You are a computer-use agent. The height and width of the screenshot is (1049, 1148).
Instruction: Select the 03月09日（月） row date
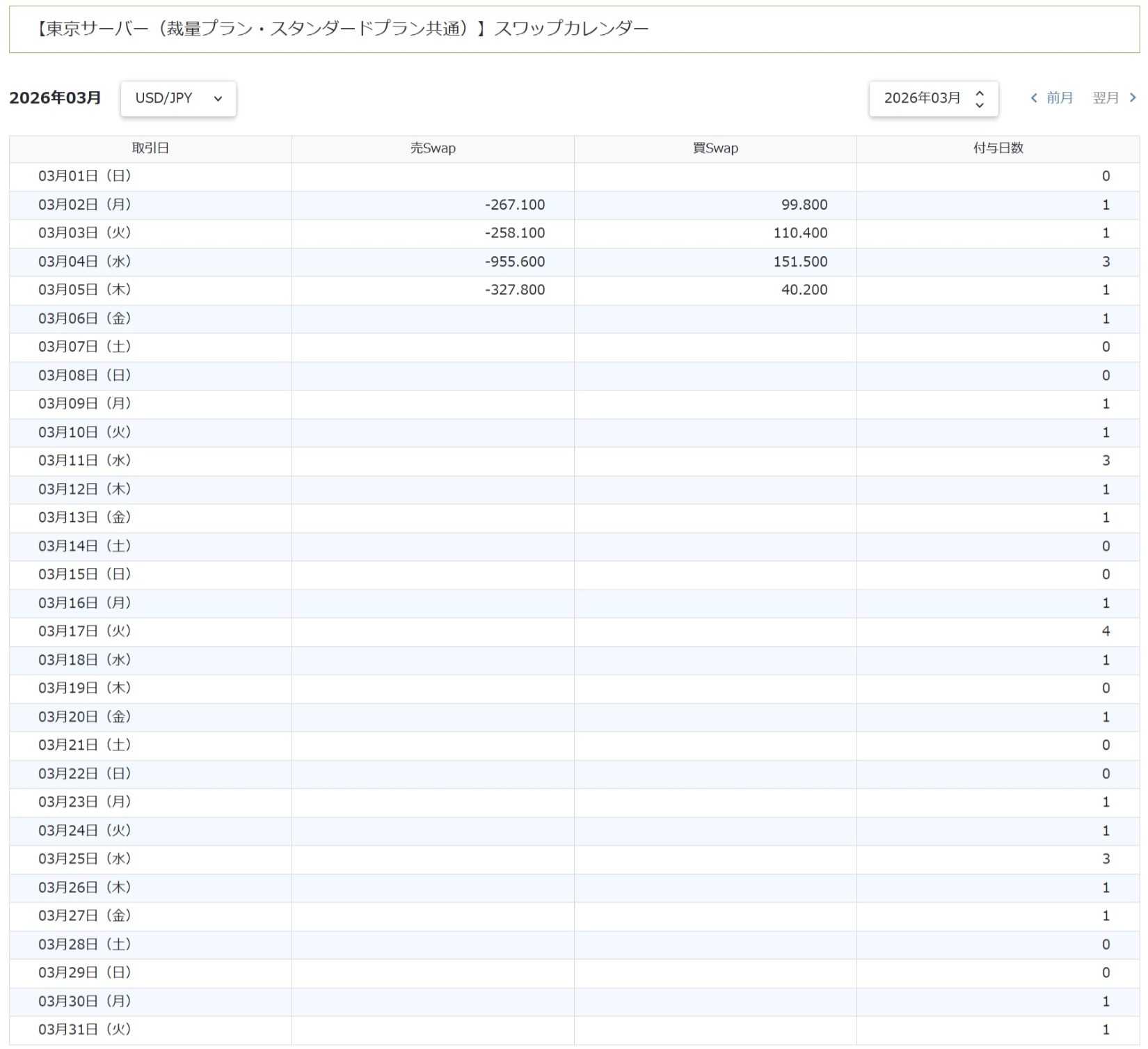pyautogui.click(x=85, y=404)
